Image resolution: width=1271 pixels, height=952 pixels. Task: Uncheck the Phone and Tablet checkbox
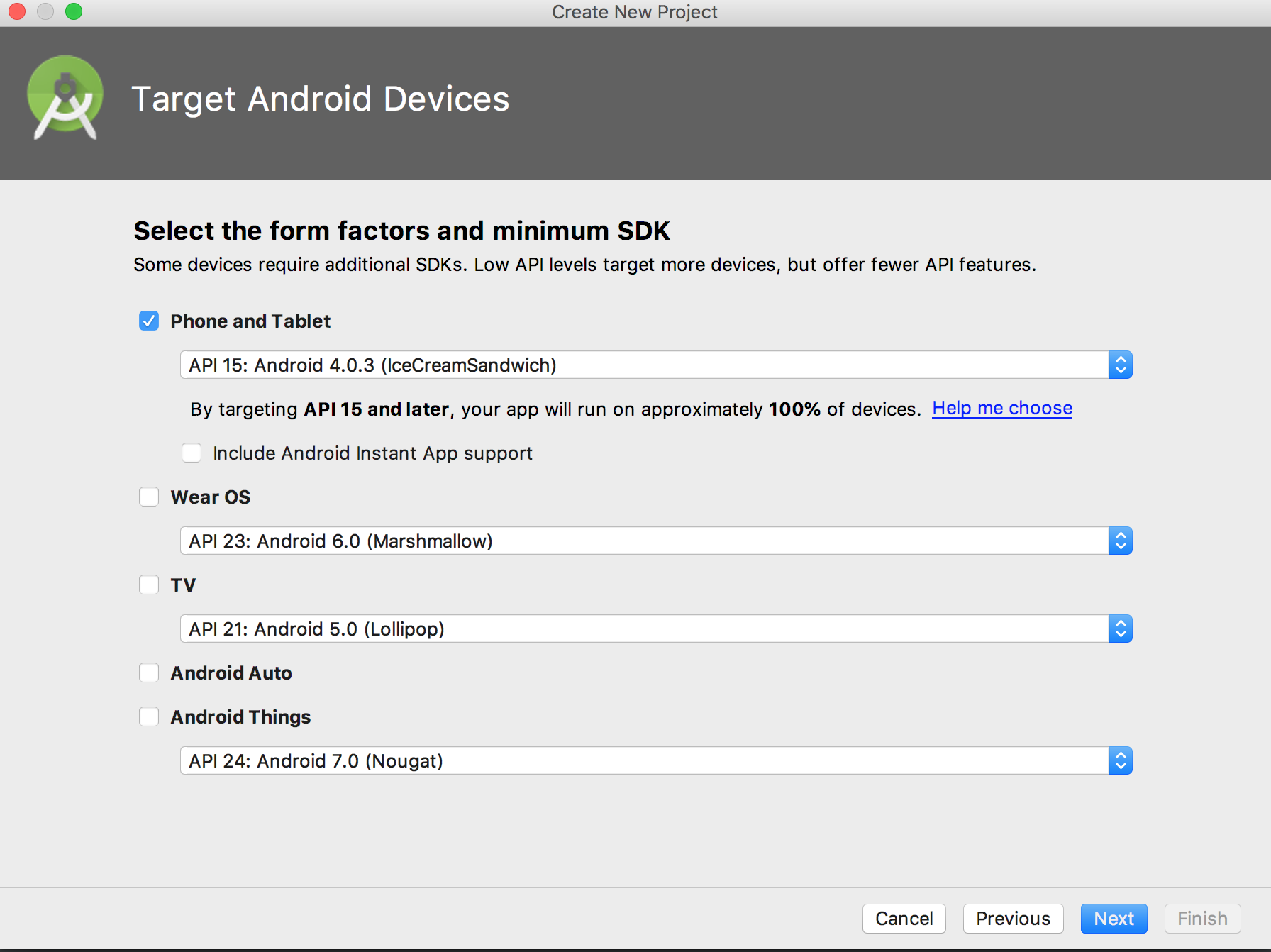[149, 321]
